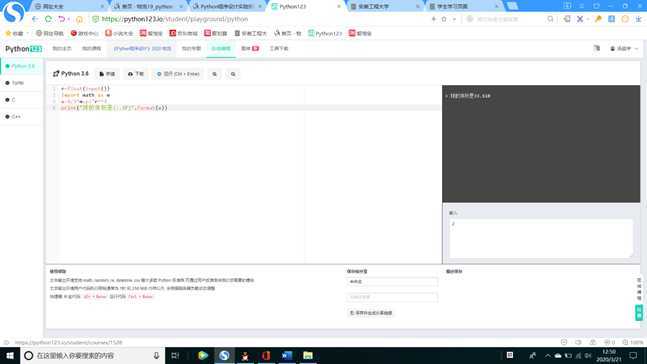The height and width of the screenshot is (364, 647).
Task: Click the new file button beside Python 3.6
Action: coord(107,74)
